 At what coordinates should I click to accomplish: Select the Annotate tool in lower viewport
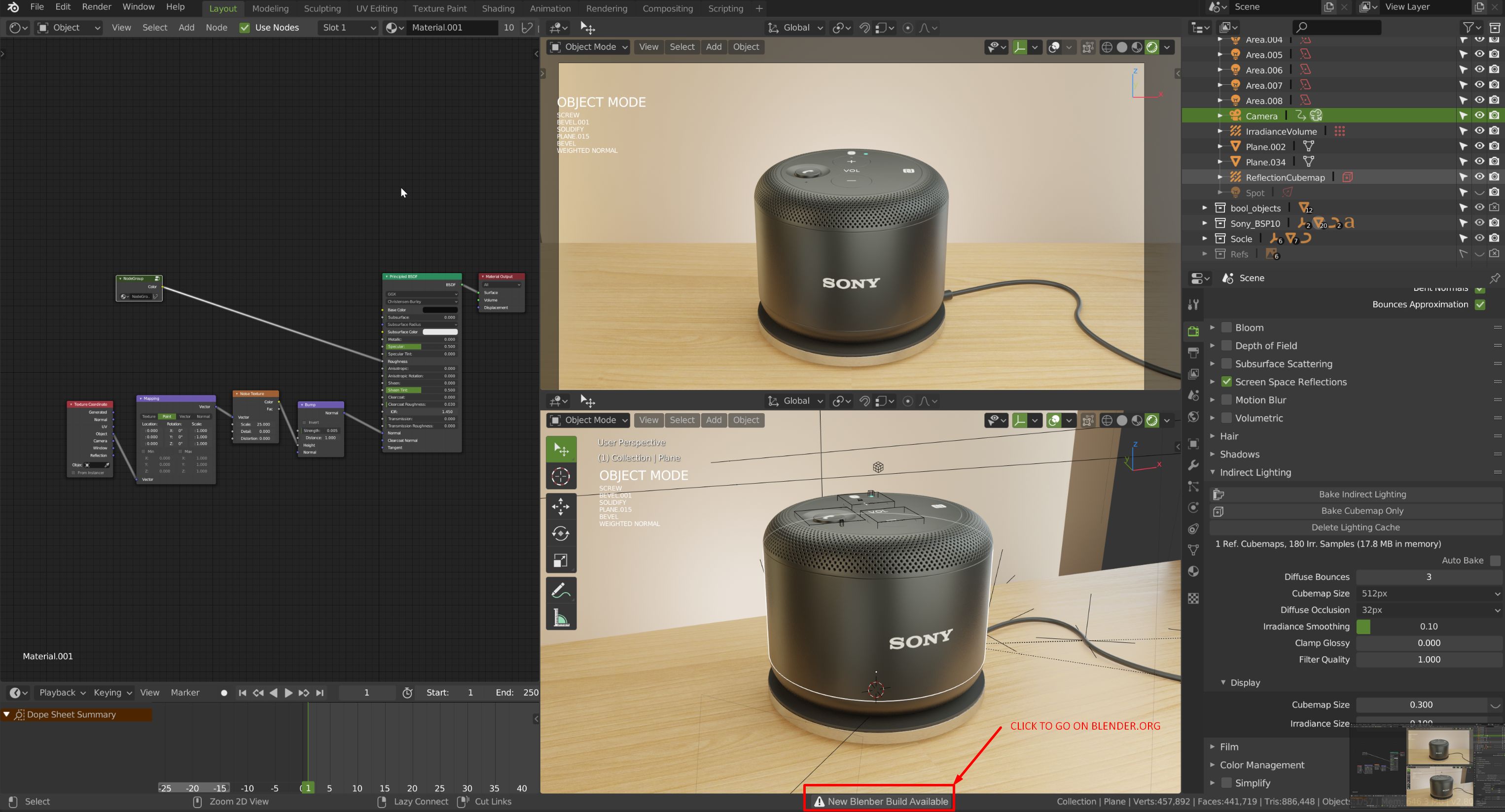[x=561, y=590]
